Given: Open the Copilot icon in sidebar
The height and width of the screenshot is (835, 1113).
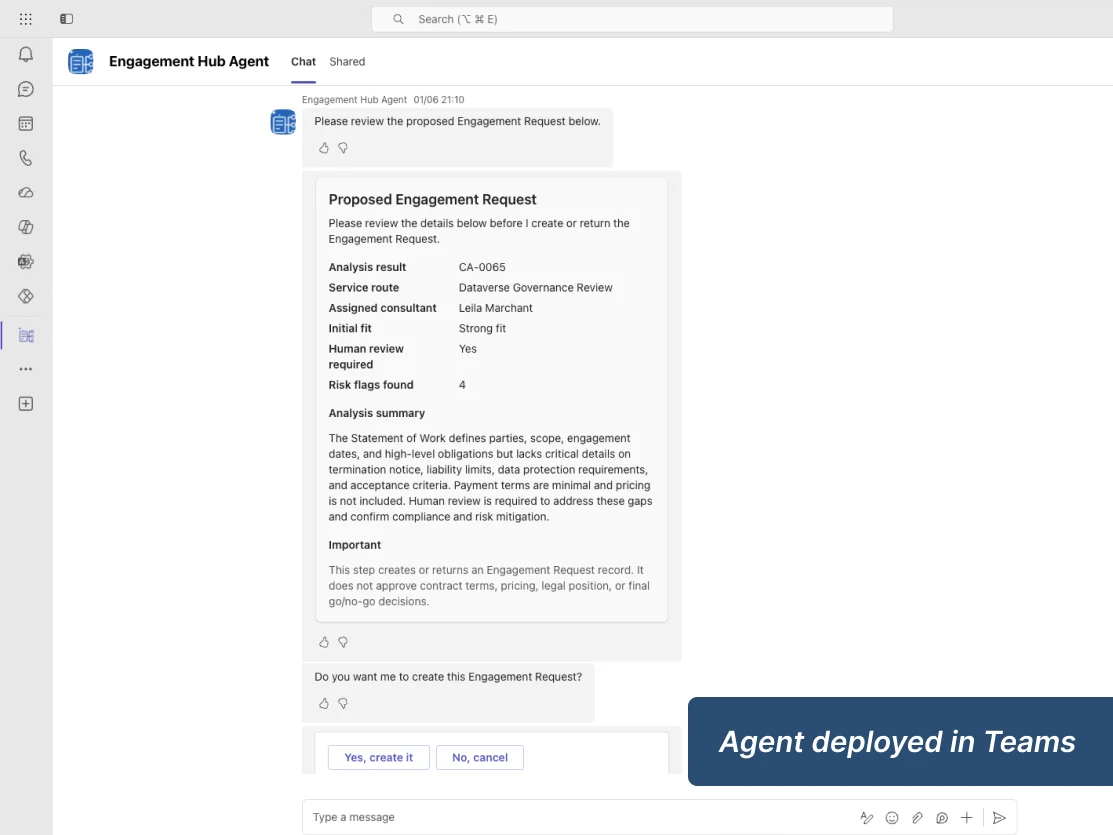Looking at the screenshot, I should tap(26, 227).
